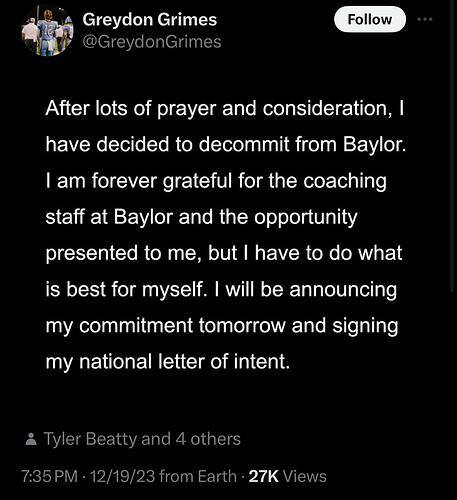Click the Views label beside 27K

305,476
